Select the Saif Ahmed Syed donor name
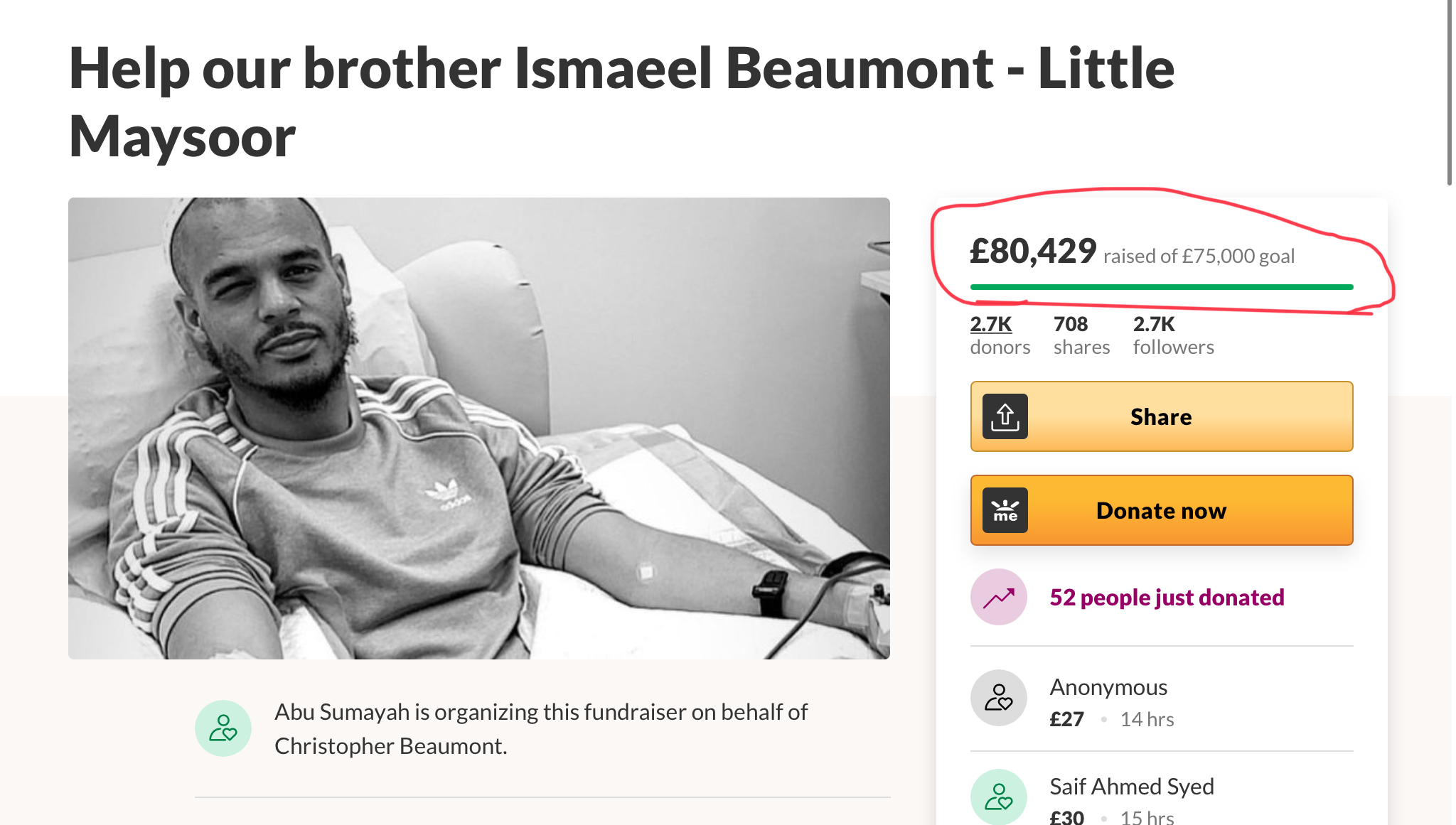Screen dimensions: 1456x825 1132,787
